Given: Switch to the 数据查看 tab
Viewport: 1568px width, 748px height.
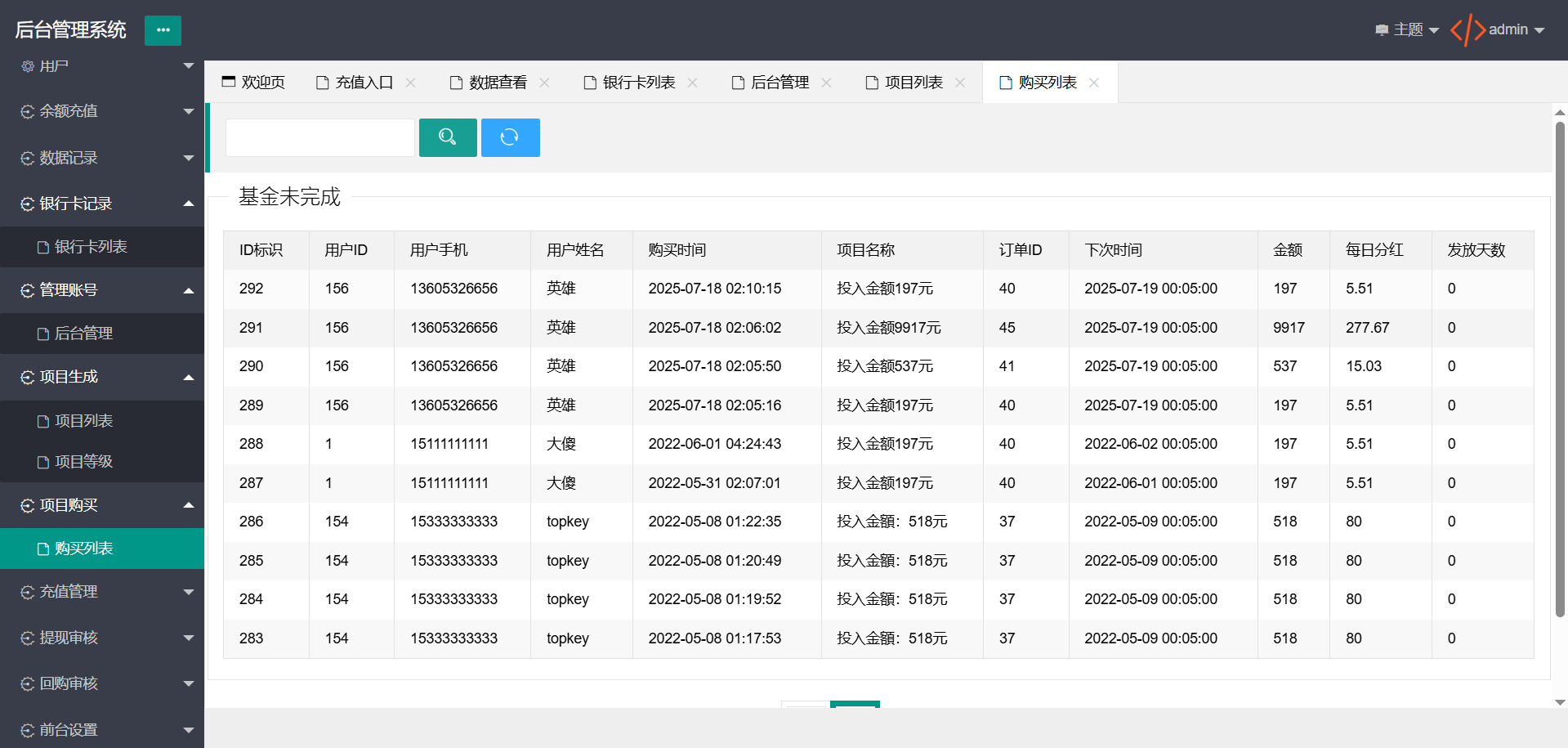Looking at the screenshot, I should [x=498, y=83].
